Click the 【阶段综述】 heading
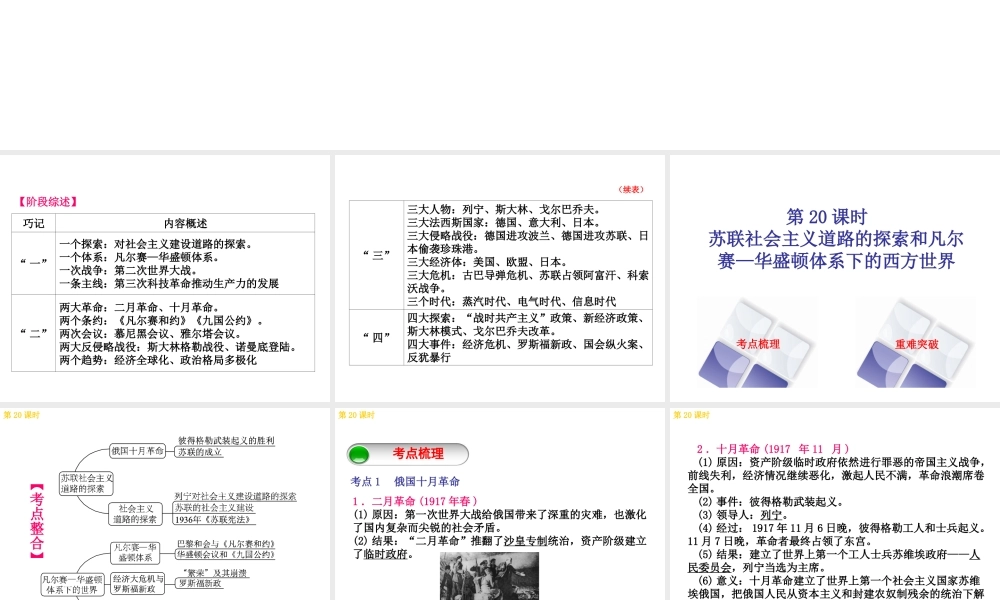 point(48,201)
